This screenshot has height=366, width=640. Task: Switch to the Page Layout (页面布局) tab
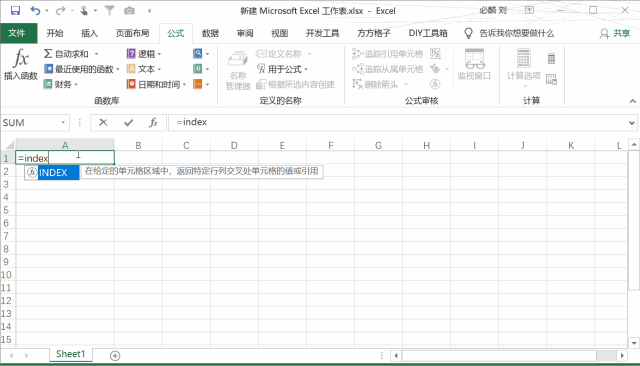click(x=132, y=33)
